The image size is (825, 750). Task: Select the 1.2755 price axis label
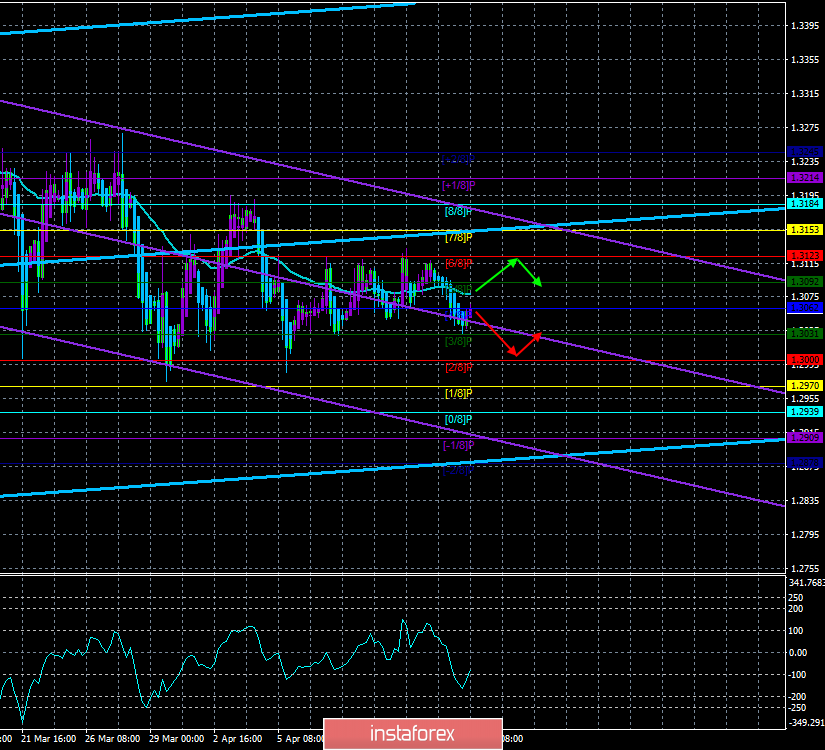(805, 569)
